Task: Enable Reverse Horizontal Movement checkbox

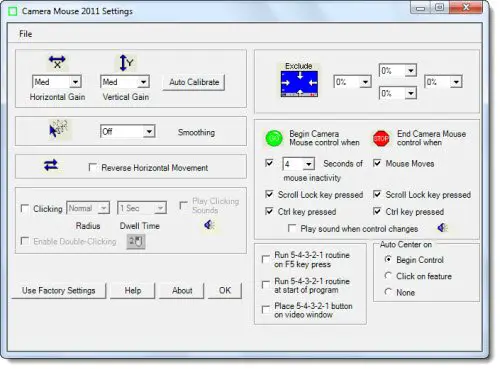Action: tap(93, 167)
